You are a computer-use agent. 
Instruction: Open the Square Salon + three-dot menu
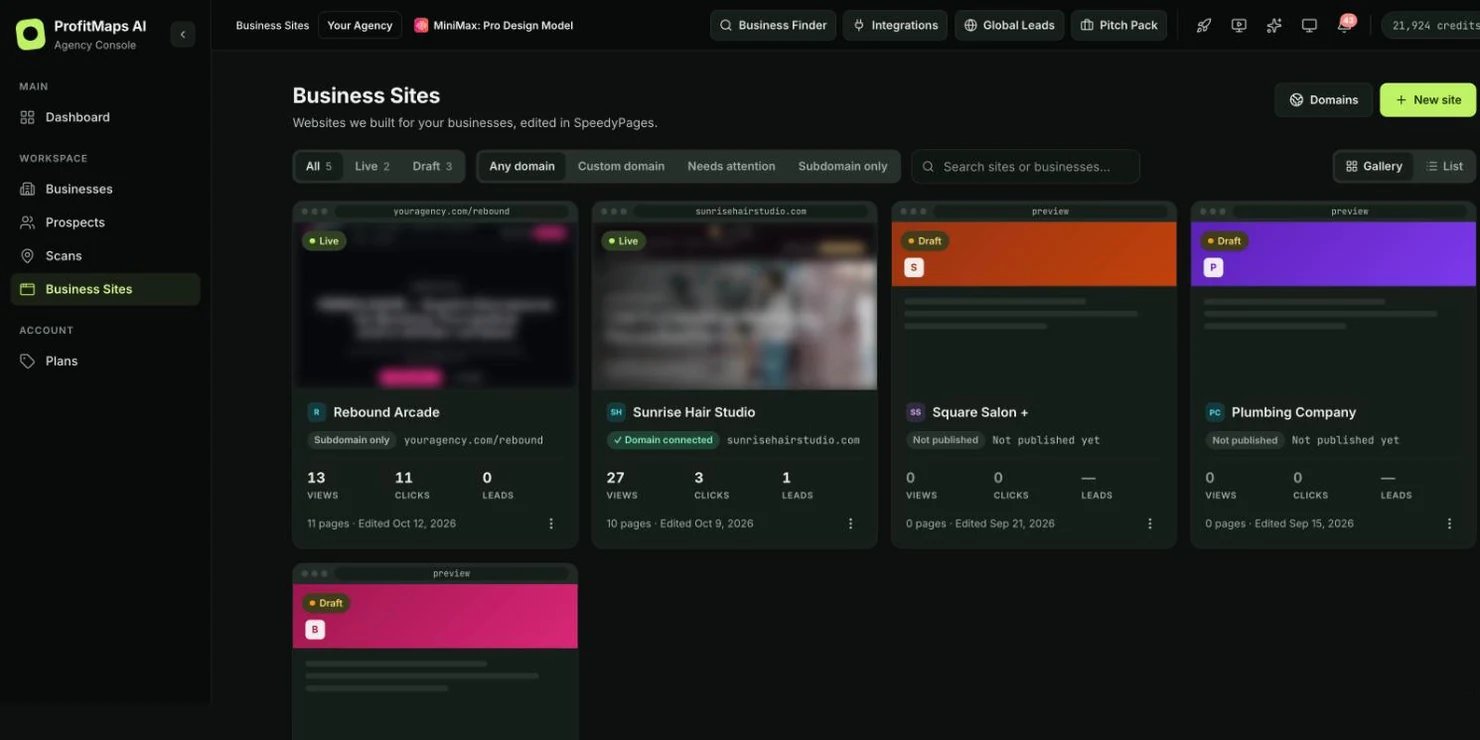(1150, 523)
